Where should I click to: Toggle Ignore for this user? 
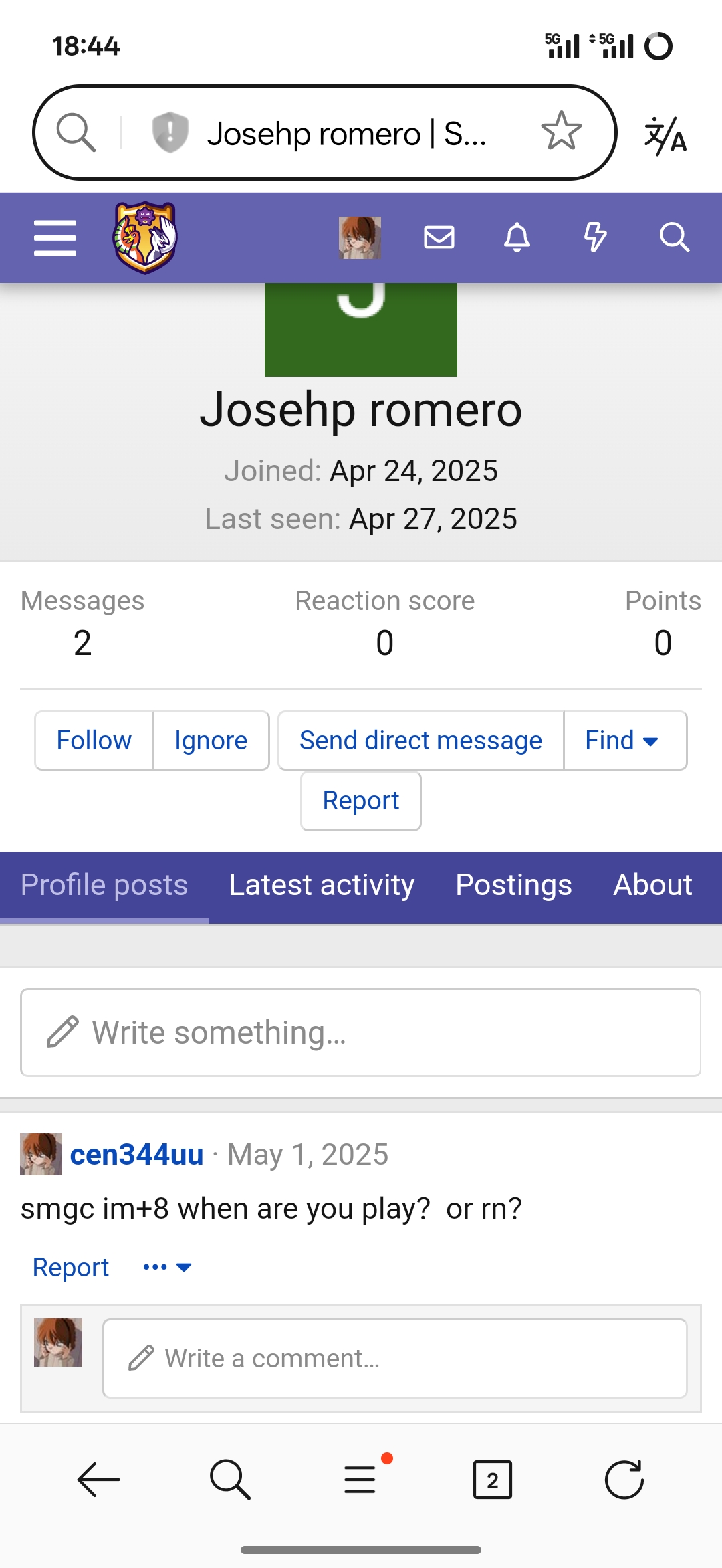pos(211,741)
